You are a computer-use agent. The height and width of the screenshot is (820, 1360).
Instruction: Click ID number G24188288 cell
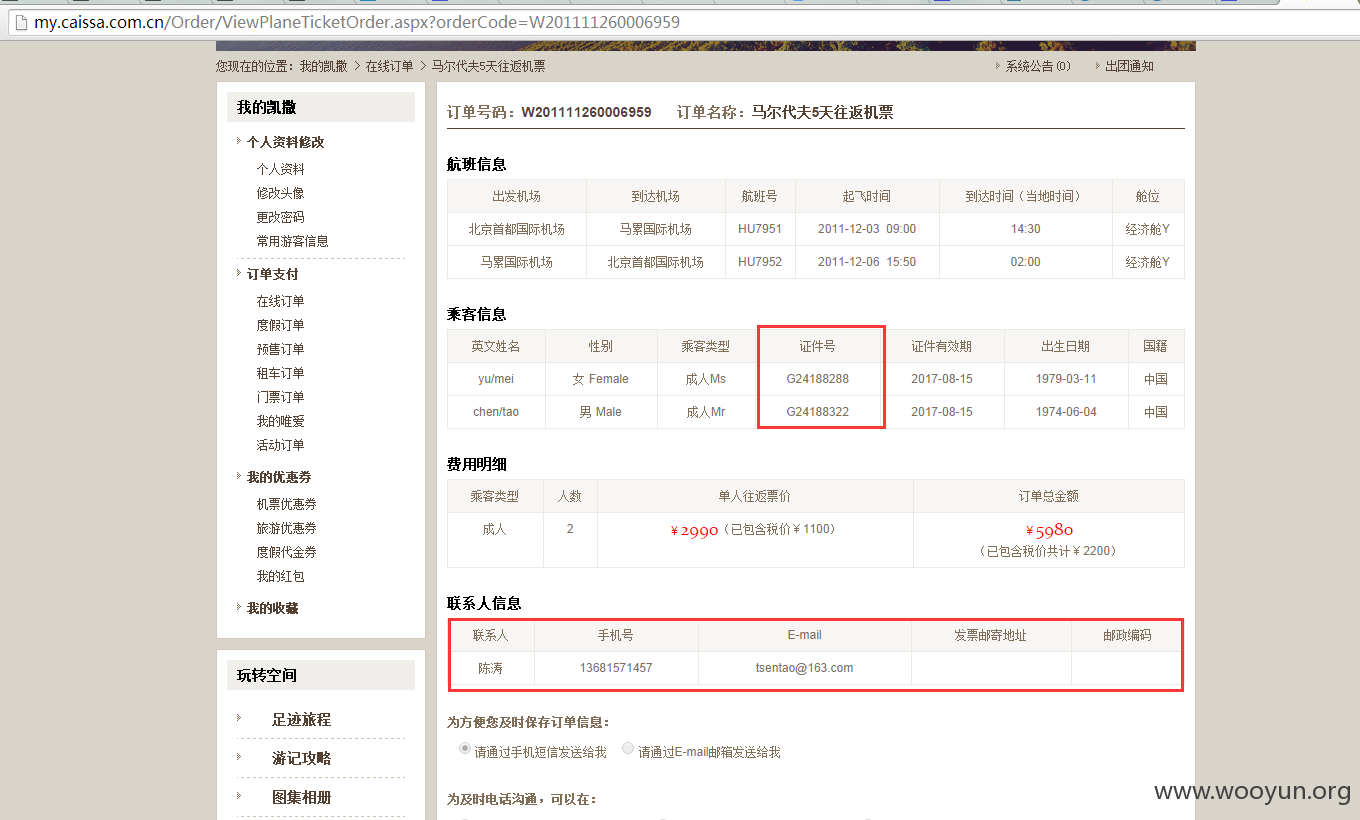818,379
